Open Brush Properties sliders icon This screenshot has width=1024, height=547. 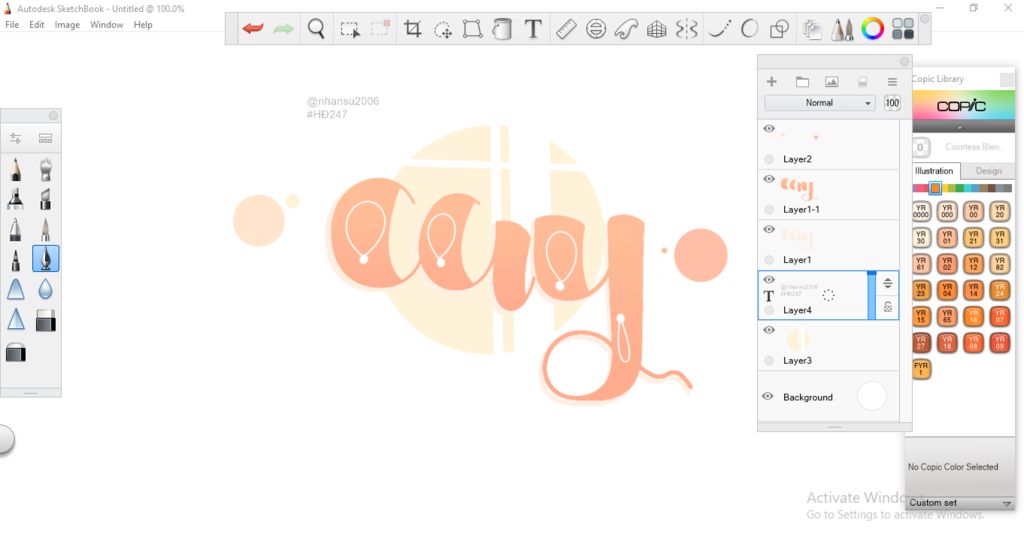[x=16, y=138]
